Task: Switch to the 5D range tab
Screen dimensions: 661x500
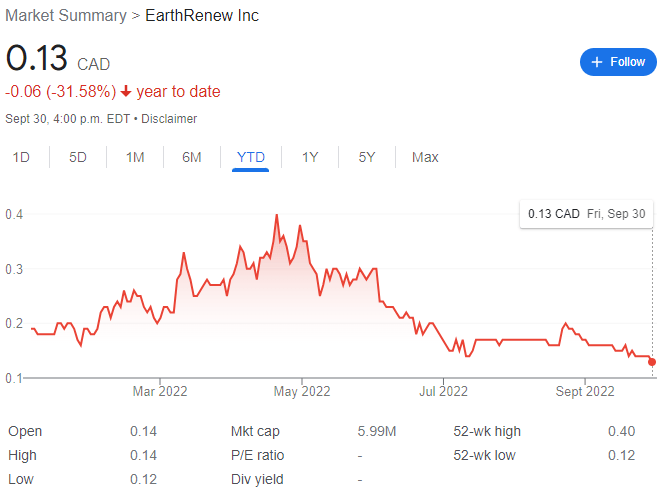Action: coord(78,157)
